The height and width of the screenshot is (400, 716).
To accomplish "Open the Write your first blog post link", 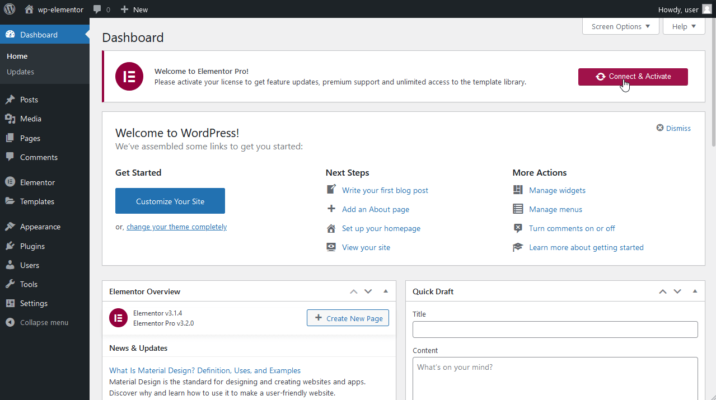I will pyautogui.click(x=384, y=190).
